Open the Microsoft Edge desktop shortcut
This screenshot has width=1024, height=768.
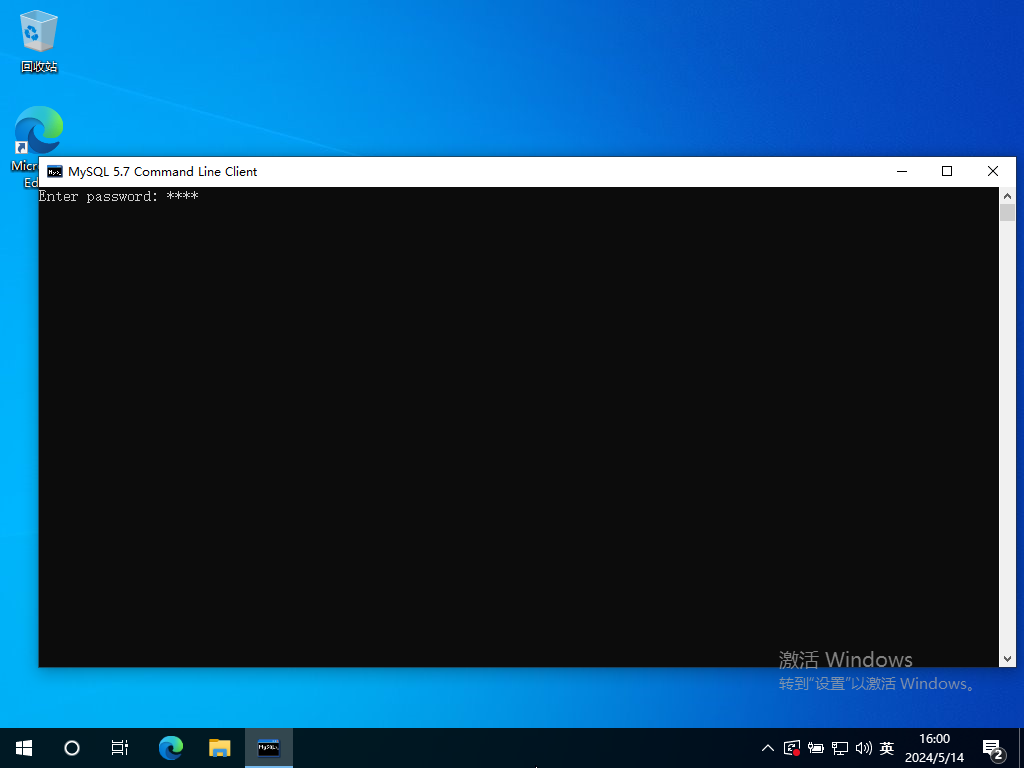[x=38, y=133]
